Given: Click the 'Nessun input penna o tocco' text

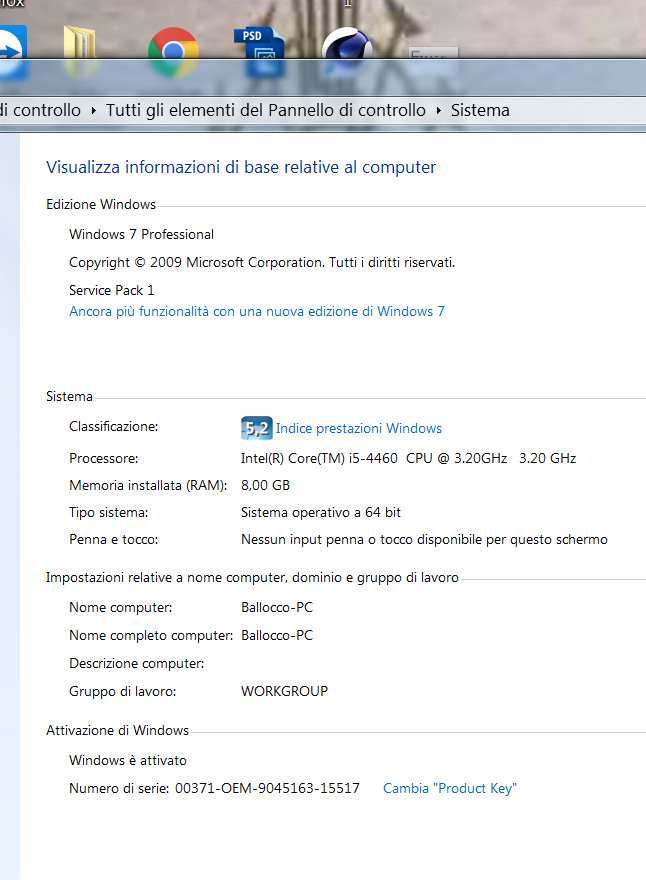Looking at the screenshot, I should point(424,540).
